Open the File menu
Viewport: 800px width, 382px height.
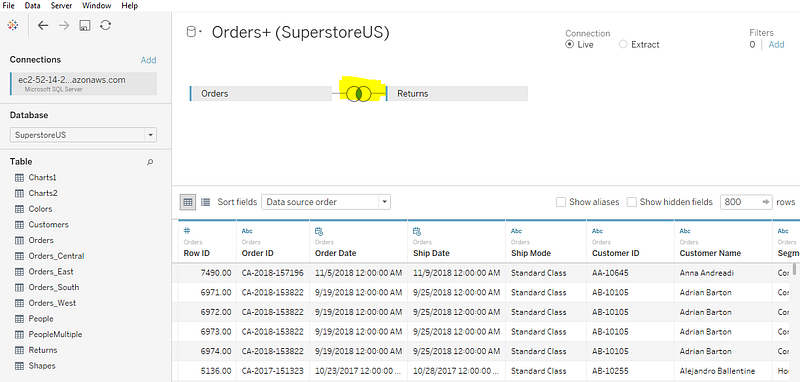point(9,6)
